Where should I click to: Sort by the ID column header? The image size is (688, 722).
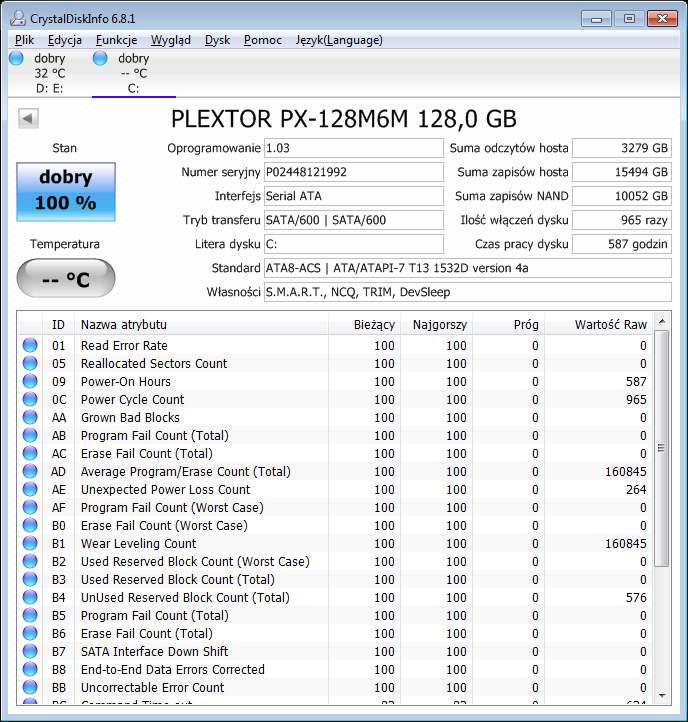tap(58, 324)
